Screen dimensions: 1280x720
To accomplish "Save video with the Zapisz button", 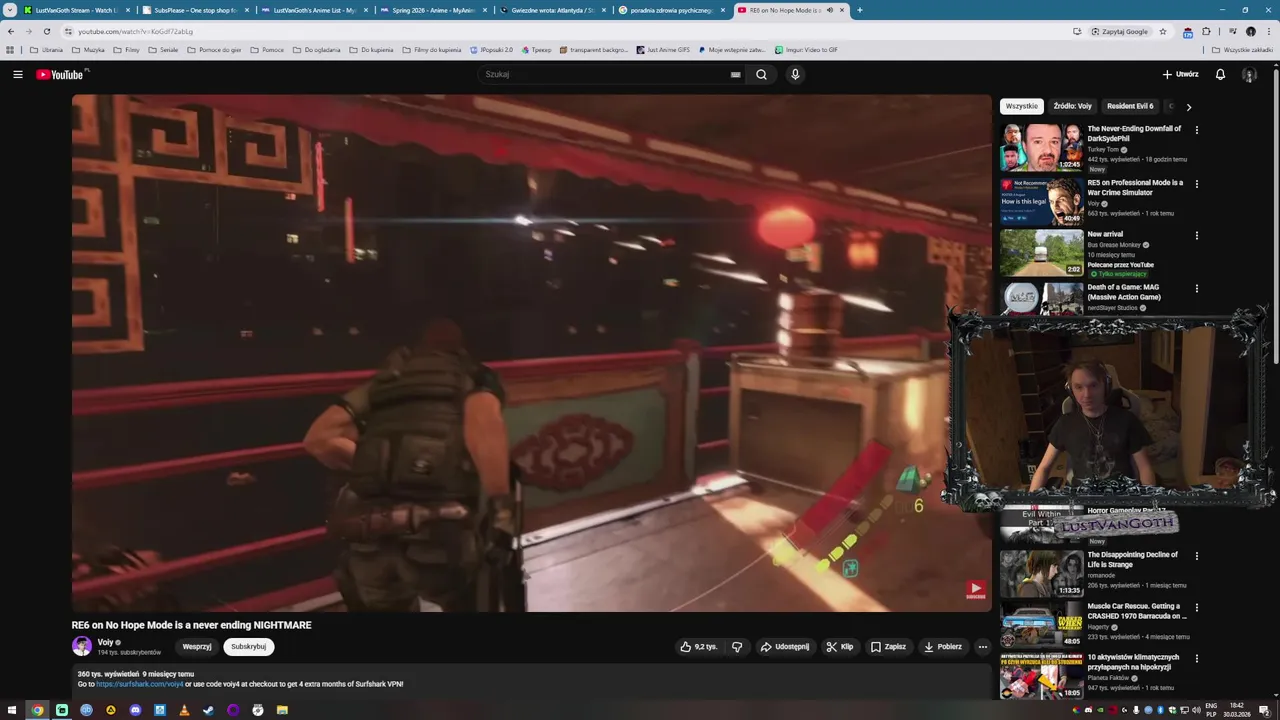I will 888,647.
